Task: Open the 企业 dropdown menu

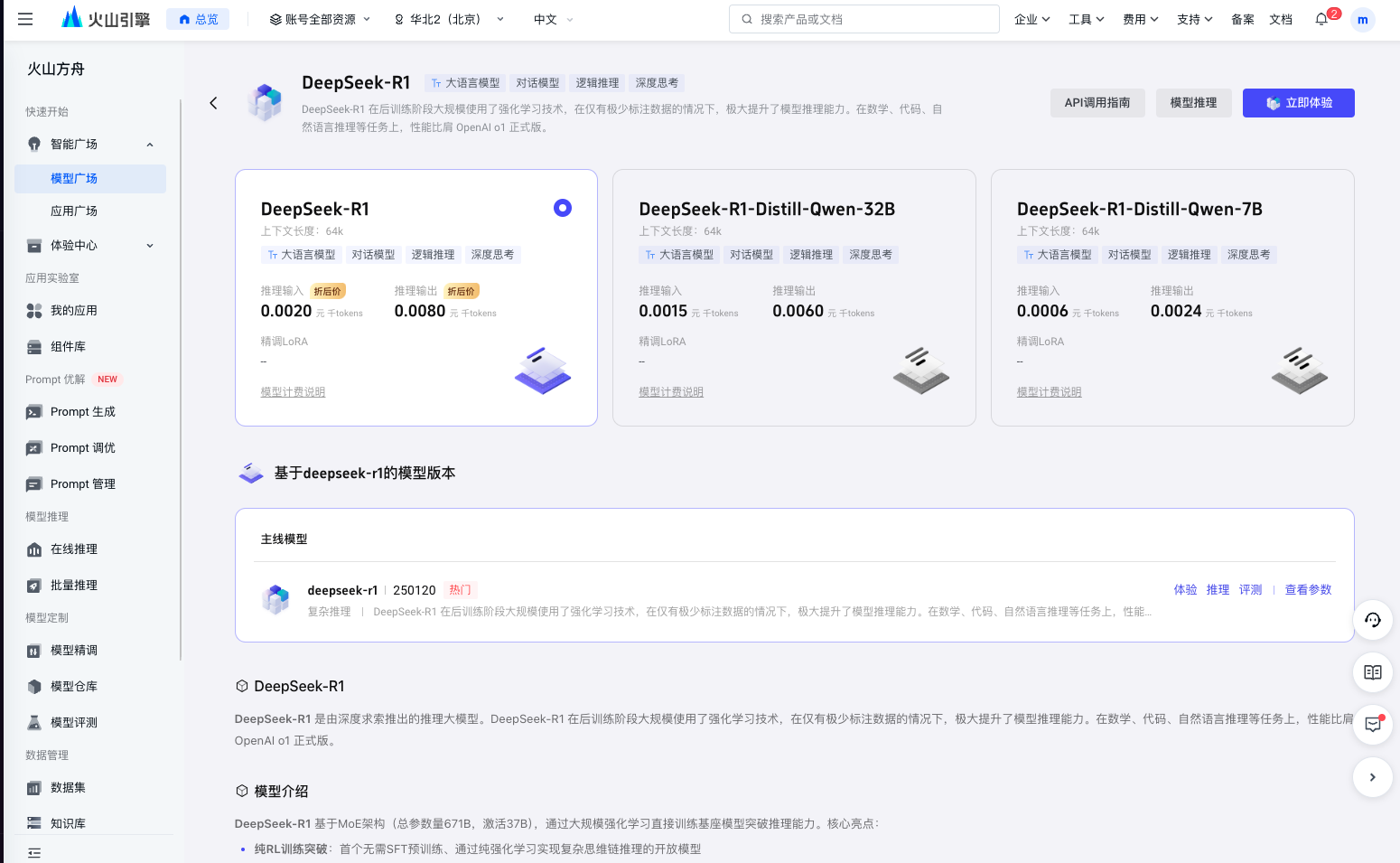Action: click(x=1031, y=19)
